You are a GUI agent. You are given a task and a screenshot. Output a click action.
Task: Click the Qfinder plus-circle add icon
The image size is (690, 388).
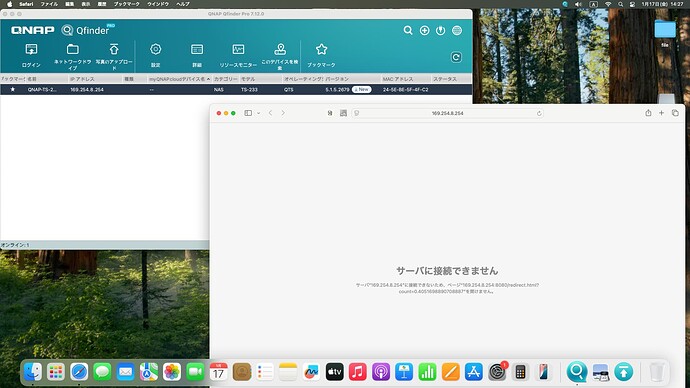pyautogui.click(x=424, y=30)
